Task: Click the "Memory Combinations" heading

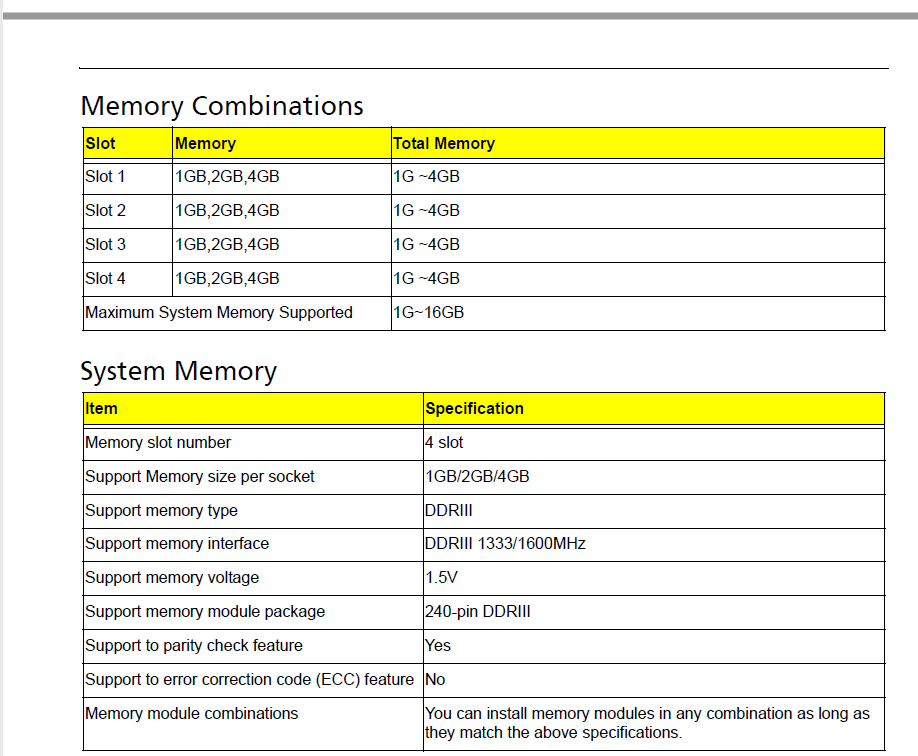Action: [222, 107]
